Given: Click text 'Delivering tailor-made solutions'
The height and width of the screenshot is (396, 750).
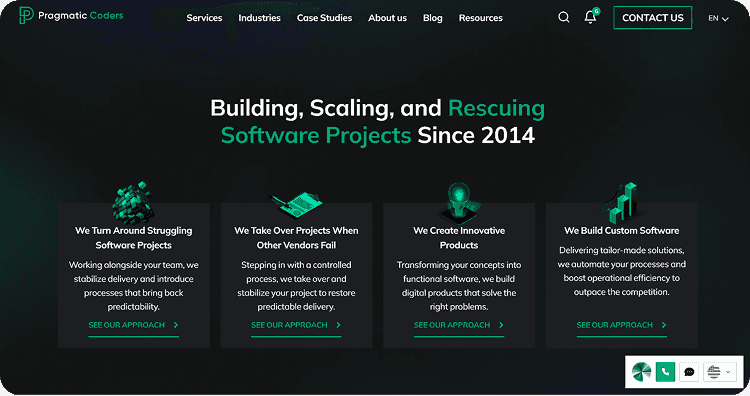Looking at the screenshot, I should (x=621, y=250).
